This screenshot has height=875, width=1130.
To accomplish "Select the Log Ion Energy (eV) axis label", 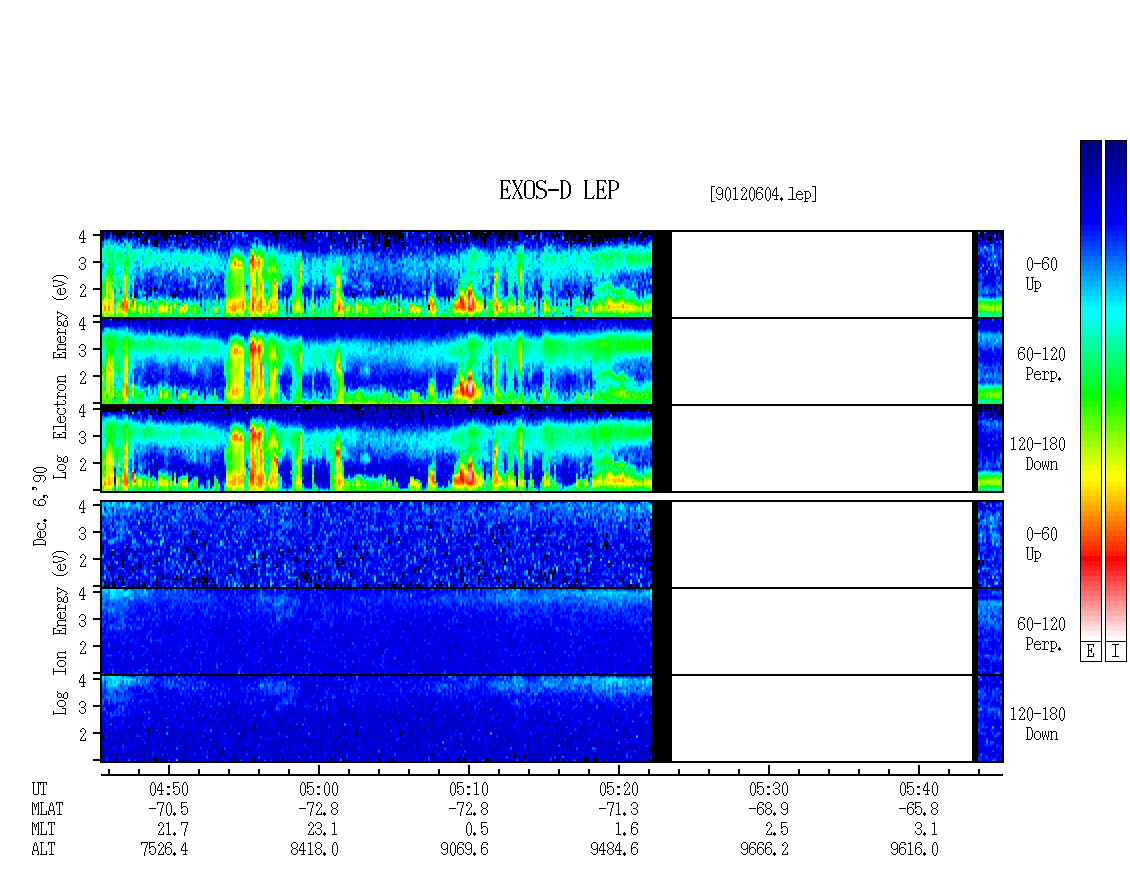I will pos(60,633).
